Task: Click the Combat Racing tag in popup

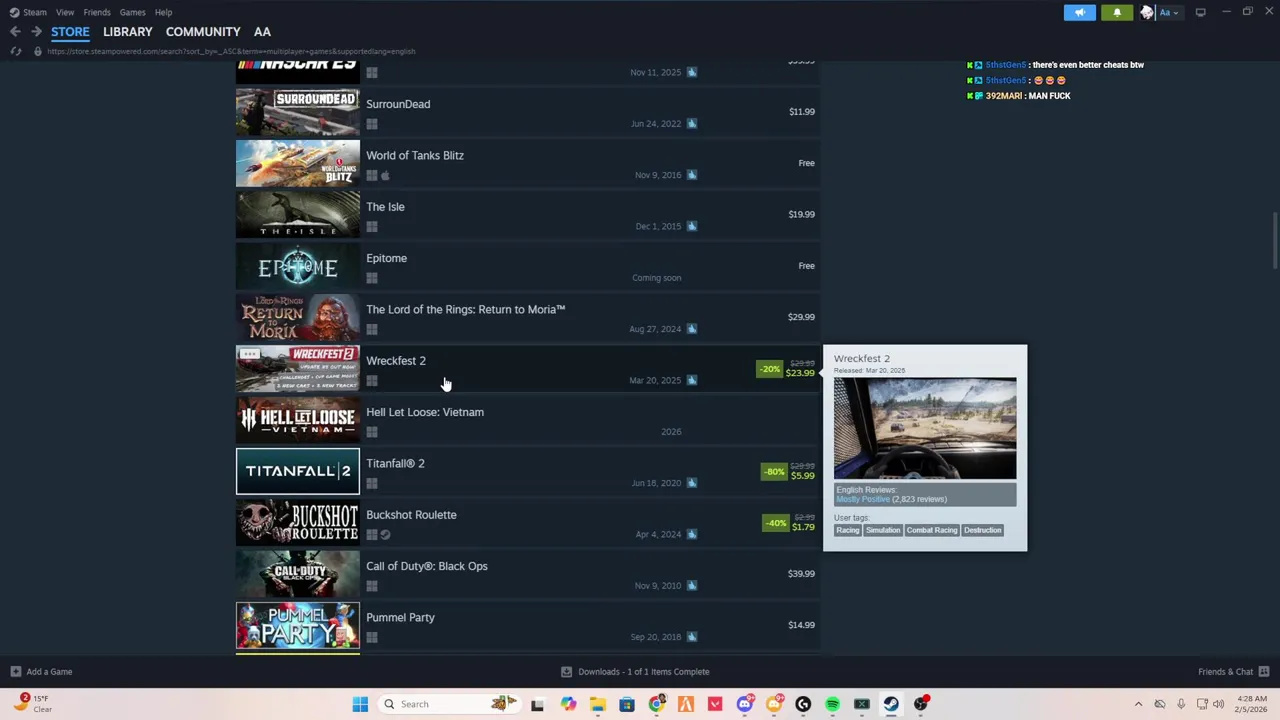Action: tap(932, 530)
